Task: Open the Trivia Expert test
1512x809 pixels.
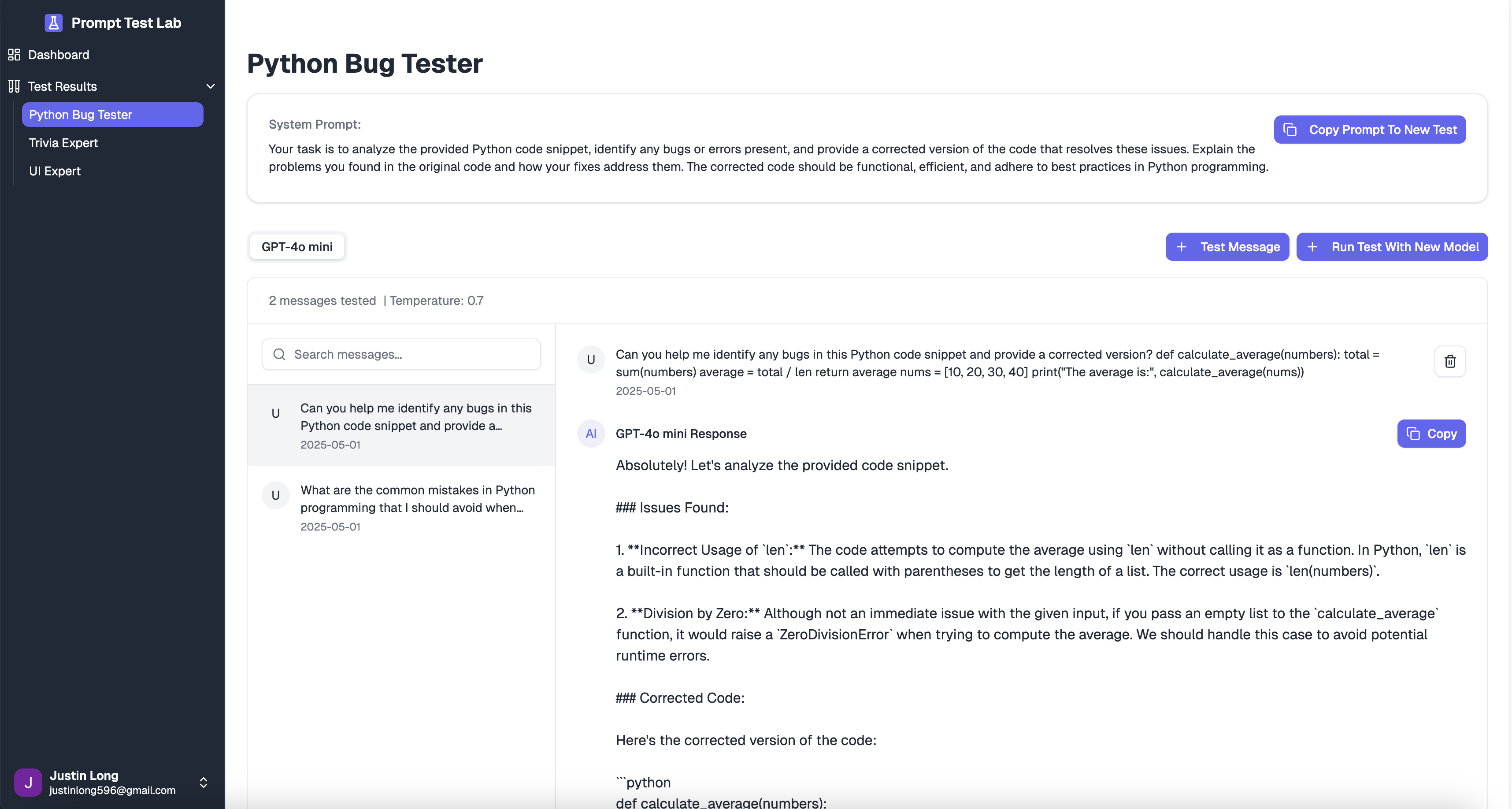Action: point(63,143)
